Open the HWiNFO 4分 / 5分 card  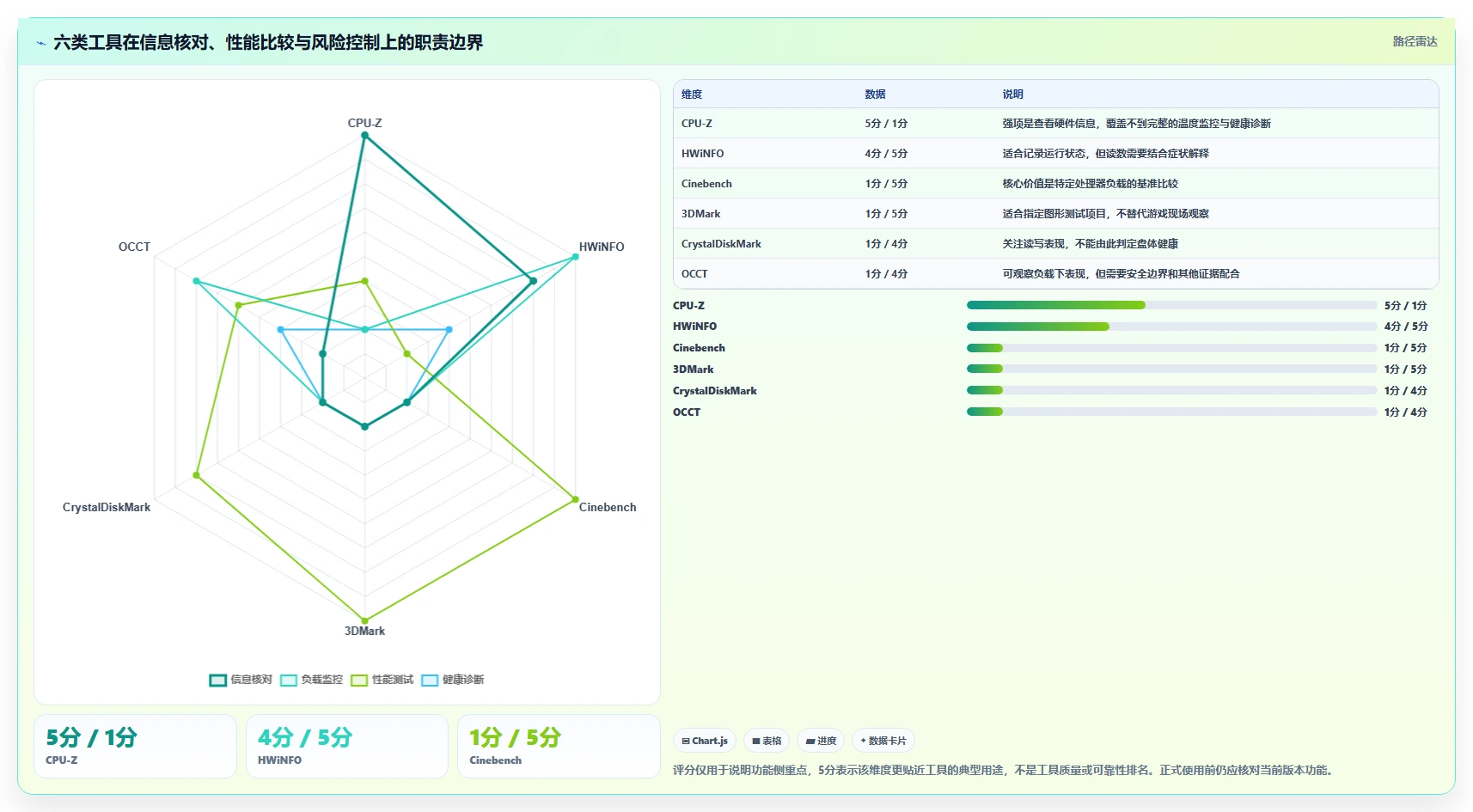[347, 746]
